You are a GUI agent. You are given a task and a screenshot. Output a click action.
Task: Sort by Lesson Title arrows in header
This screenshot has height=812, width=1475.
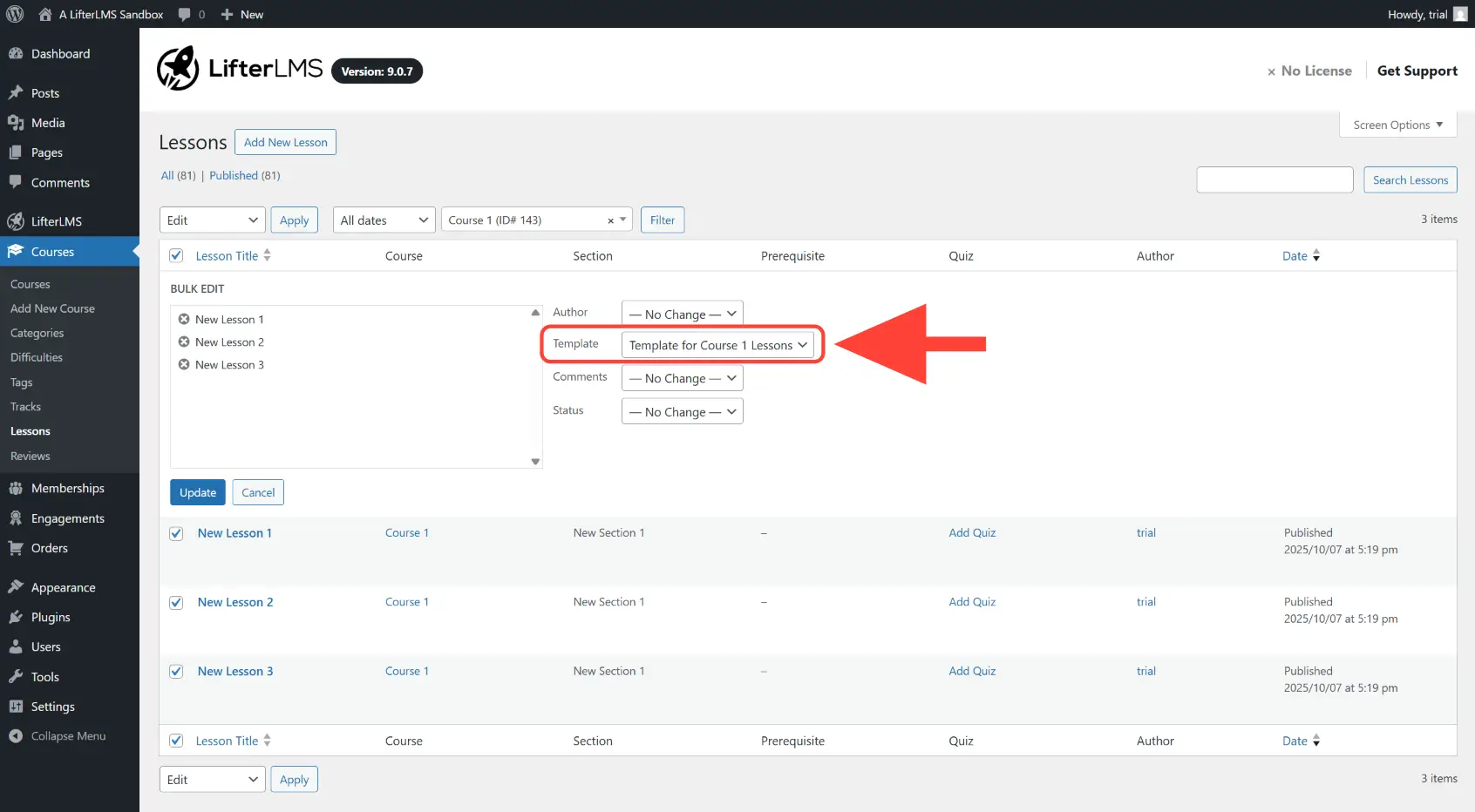click(268, 255)
